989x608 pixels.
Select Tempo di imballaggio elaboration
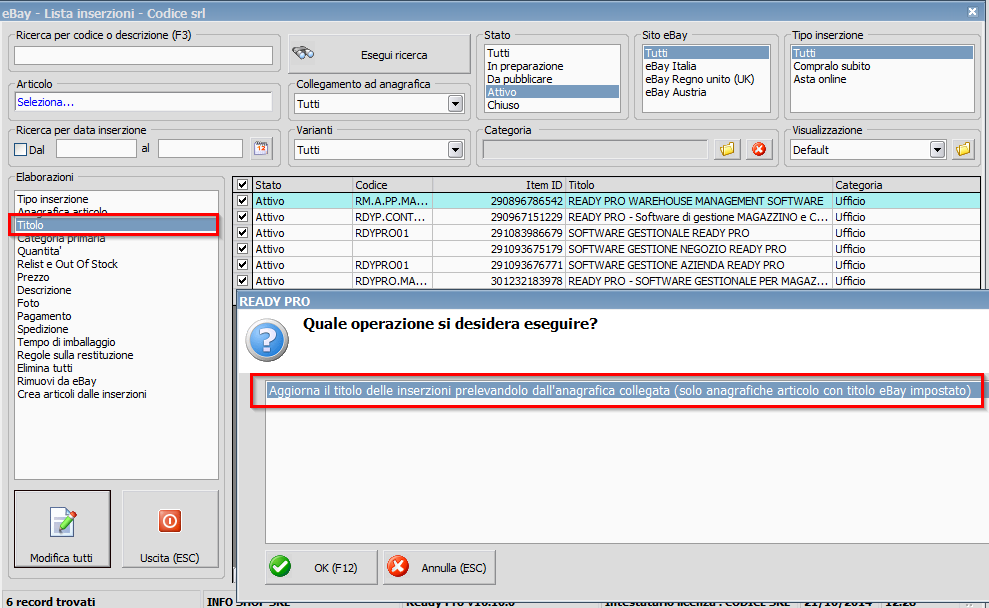coord(116,342)
